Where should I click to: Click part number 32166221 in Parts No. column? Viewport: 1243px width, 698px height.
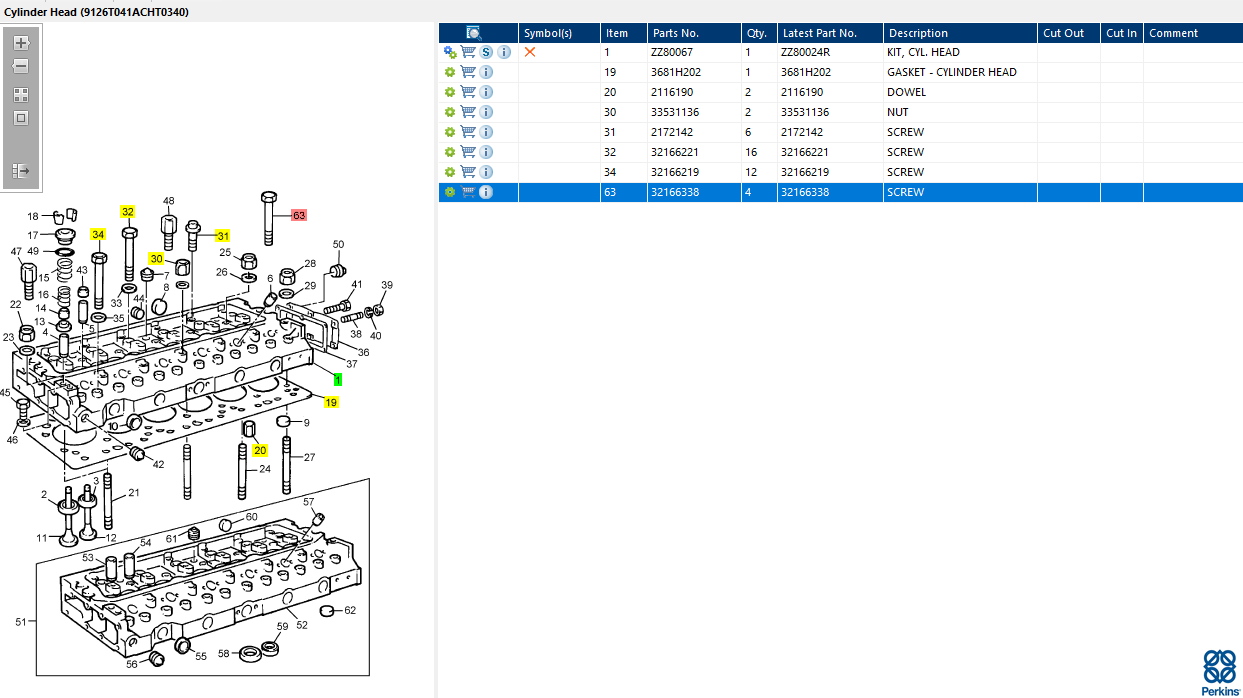point(675,152)
